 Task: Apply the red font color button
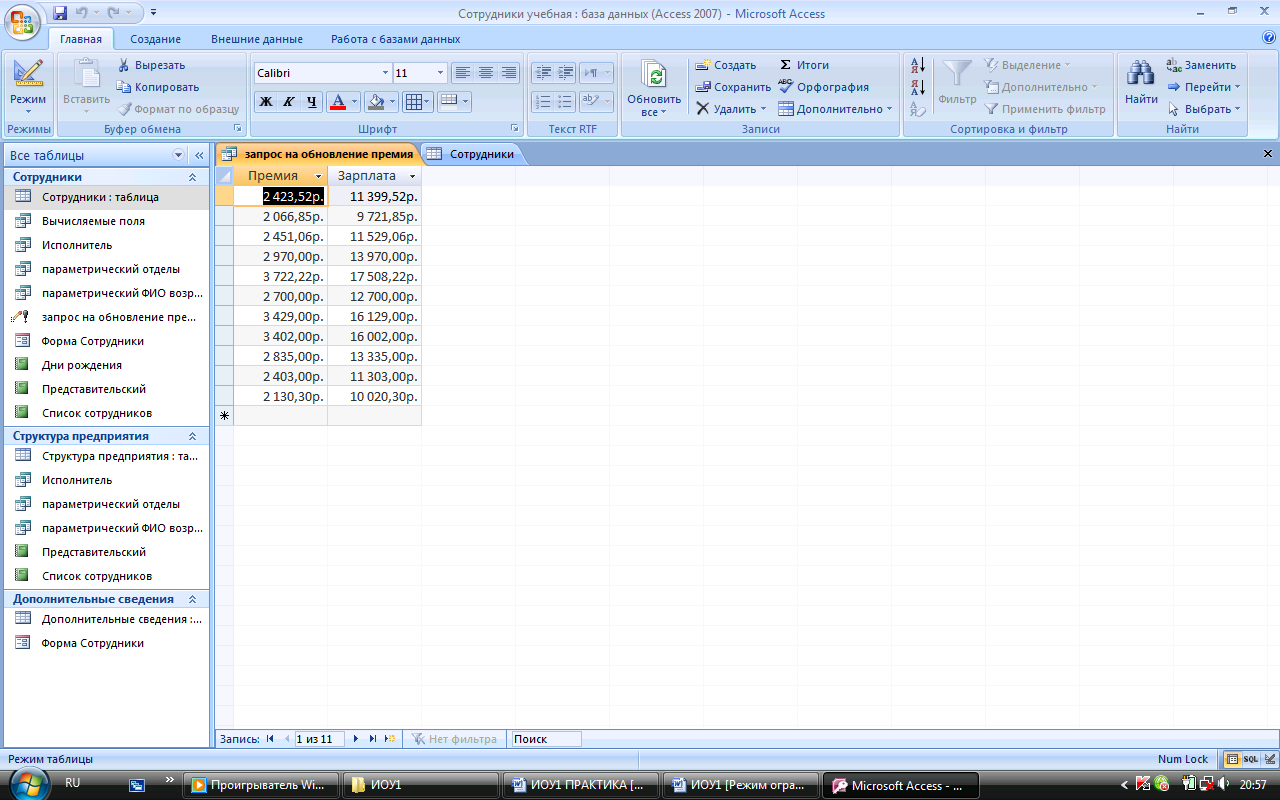coord(337,101)
